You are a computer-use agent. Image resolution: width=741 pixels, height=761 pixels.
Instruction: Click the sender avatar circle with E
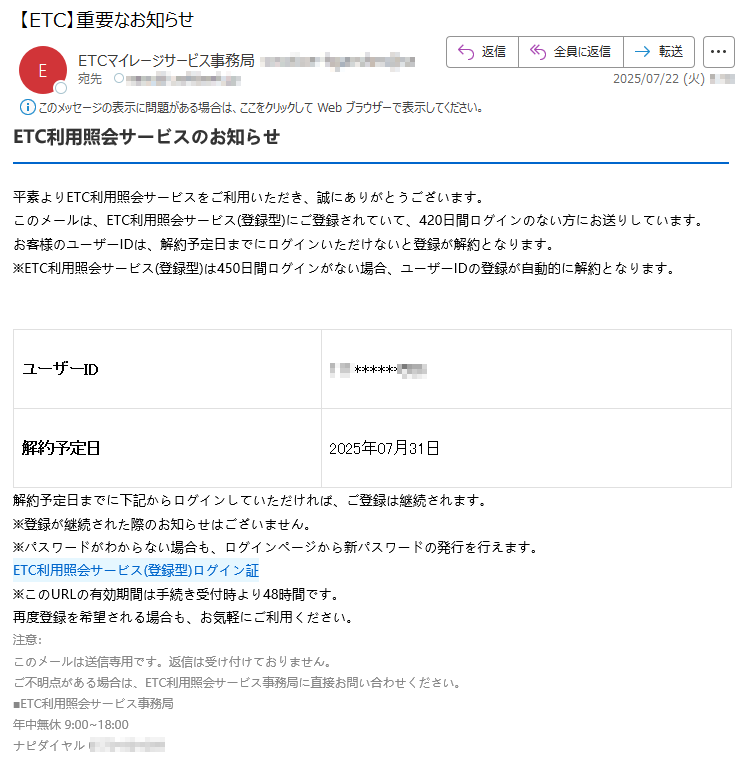click(43, 70)
